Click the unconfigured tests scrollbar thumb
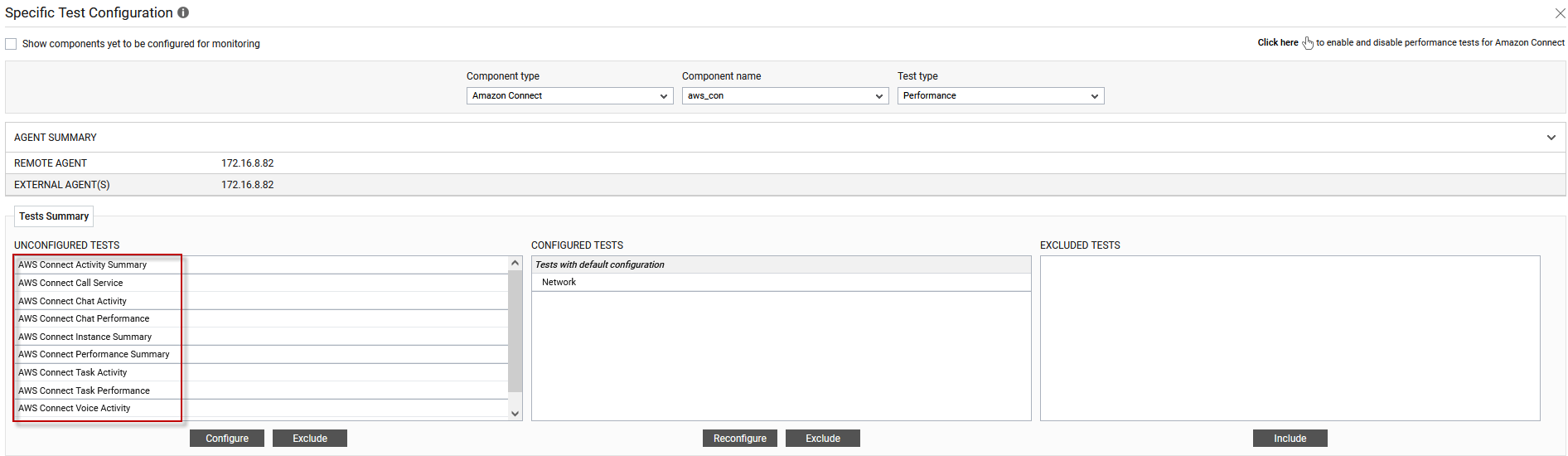This screenshot has height=456, width=1568. (x=515, y=331)
